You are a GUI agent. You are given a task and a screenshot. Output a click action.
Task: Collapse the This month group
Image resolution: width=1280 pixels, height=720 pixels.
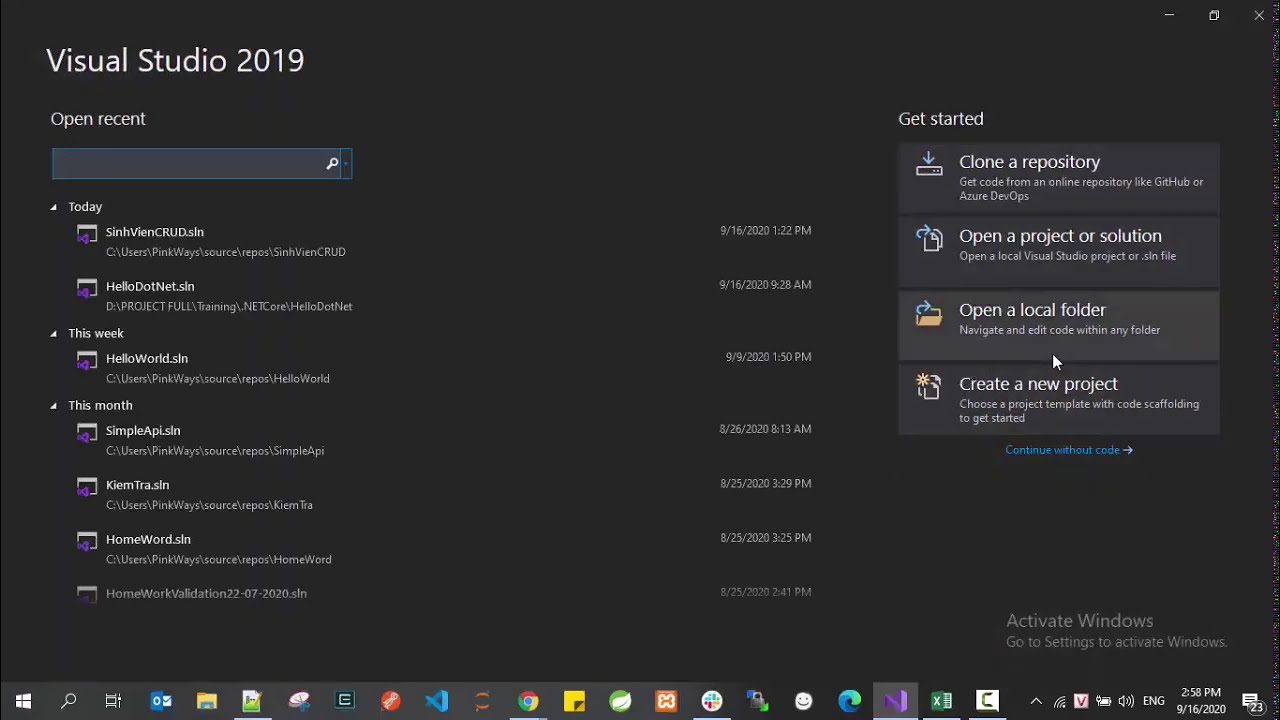tap(54, 405)
